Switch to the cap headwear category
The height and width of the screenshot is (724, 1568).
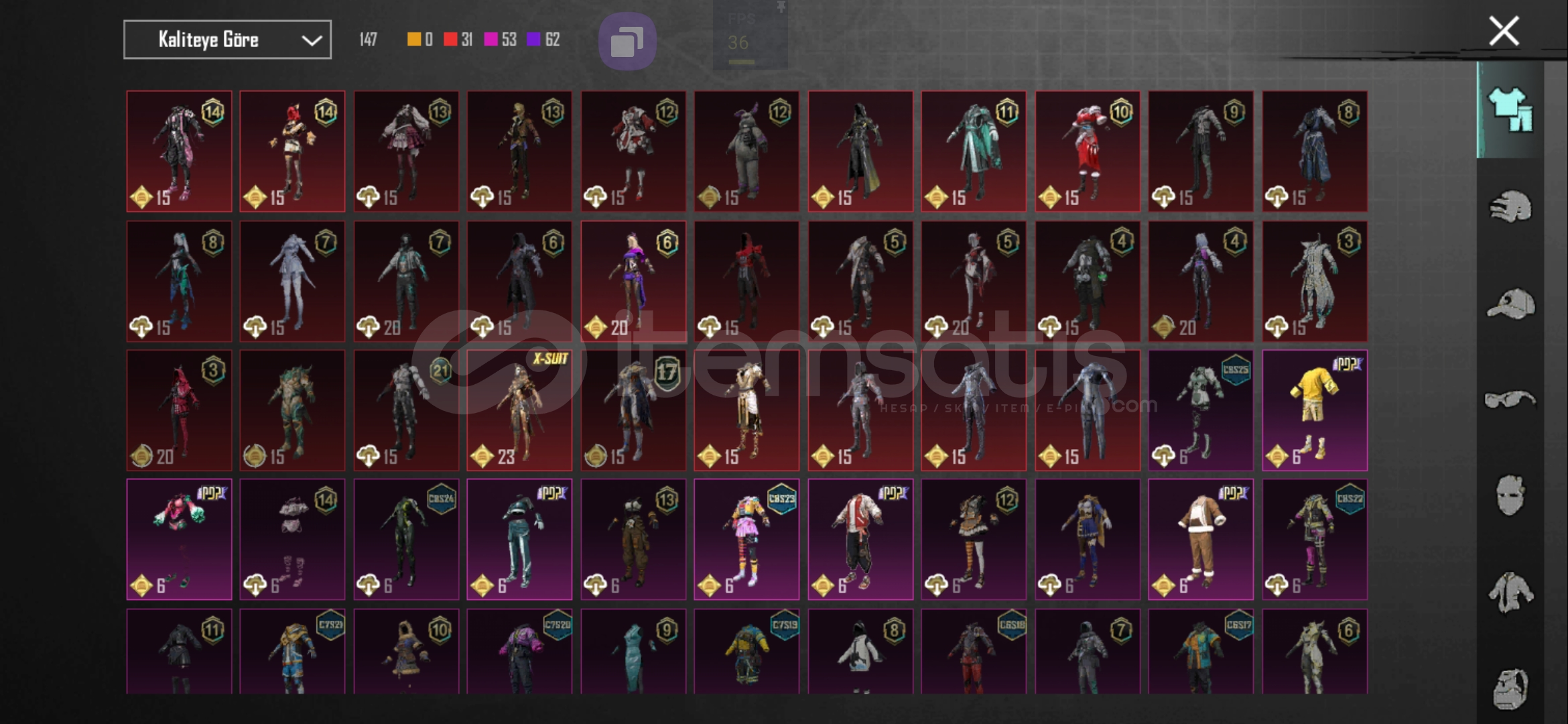pyautogui.click(x=1510, y=304)
